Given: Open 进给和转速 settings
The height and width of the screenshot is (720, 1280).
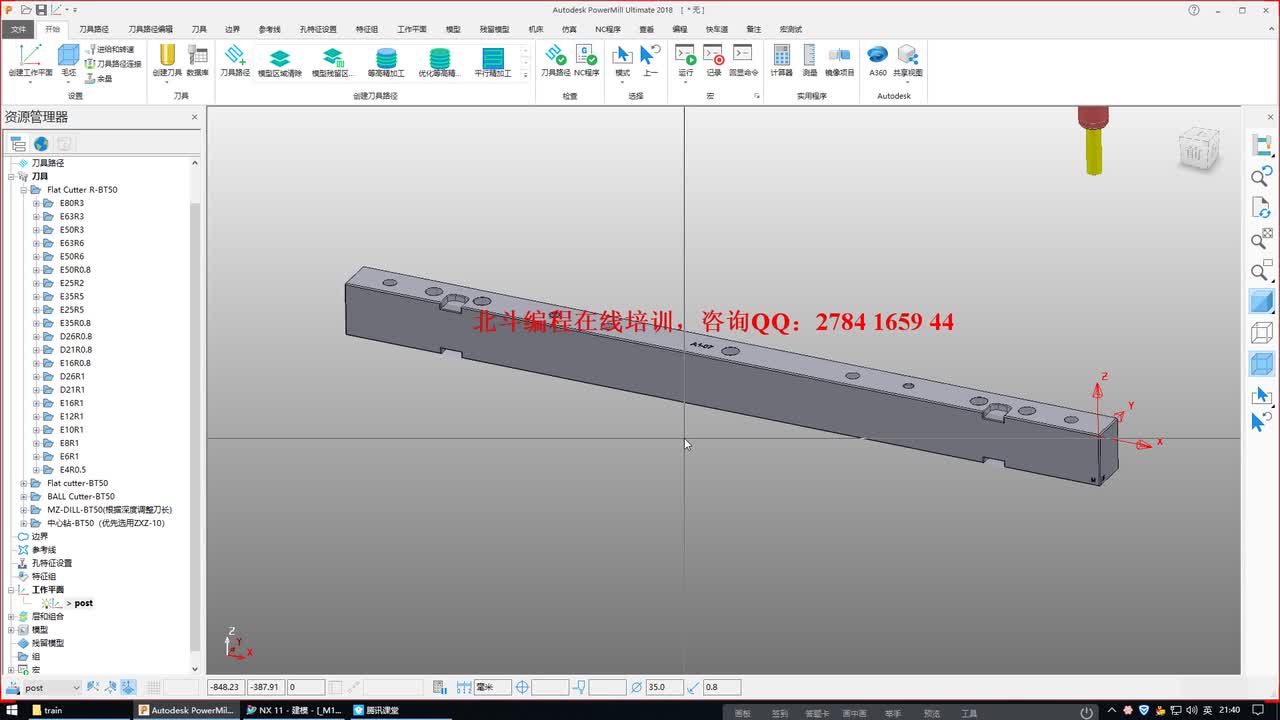Looking at the screenshot, I should (x=110, y=49).
